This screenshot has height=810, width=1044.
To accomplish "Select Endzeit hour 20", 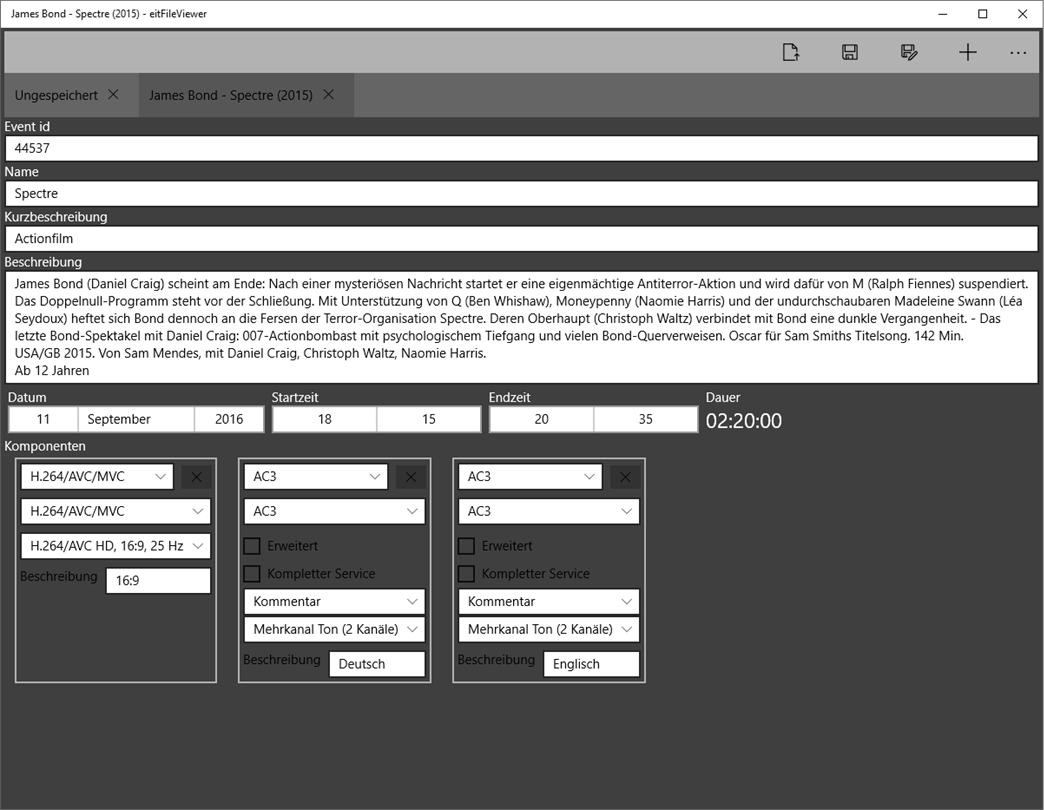I will pyautogui.click(x=542, y=419).
